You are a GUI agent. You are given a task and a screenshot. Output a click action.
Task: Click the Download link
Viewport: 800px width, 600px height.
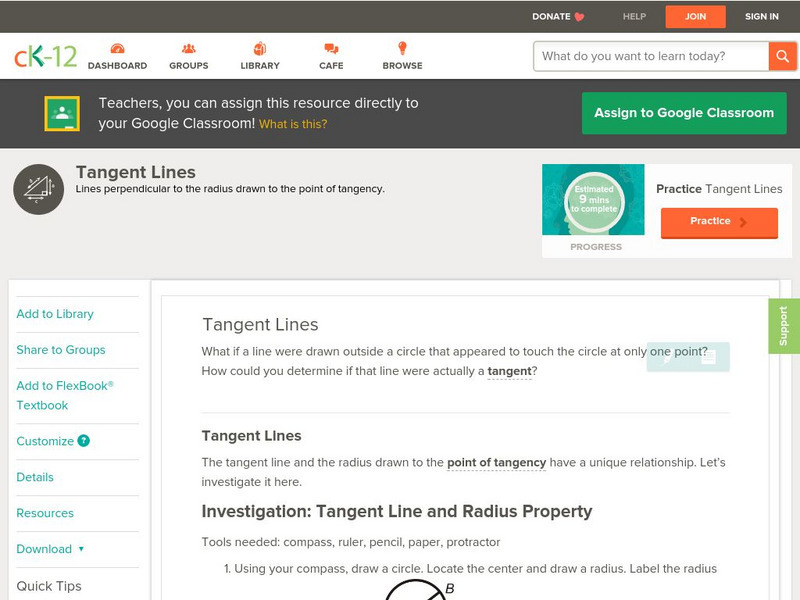point(44,549)
